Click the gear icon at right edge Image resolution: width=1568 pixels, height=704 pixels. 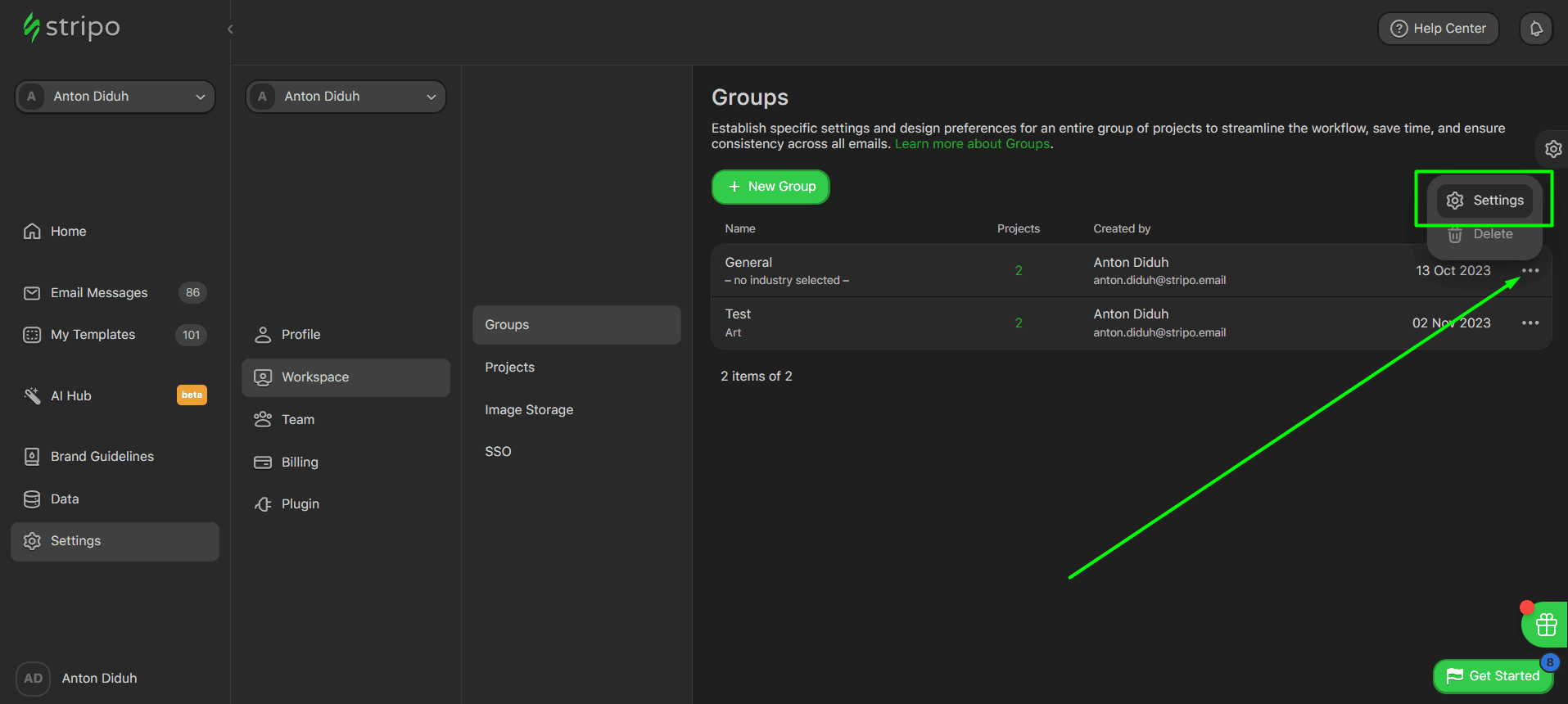pos(1552,149)
